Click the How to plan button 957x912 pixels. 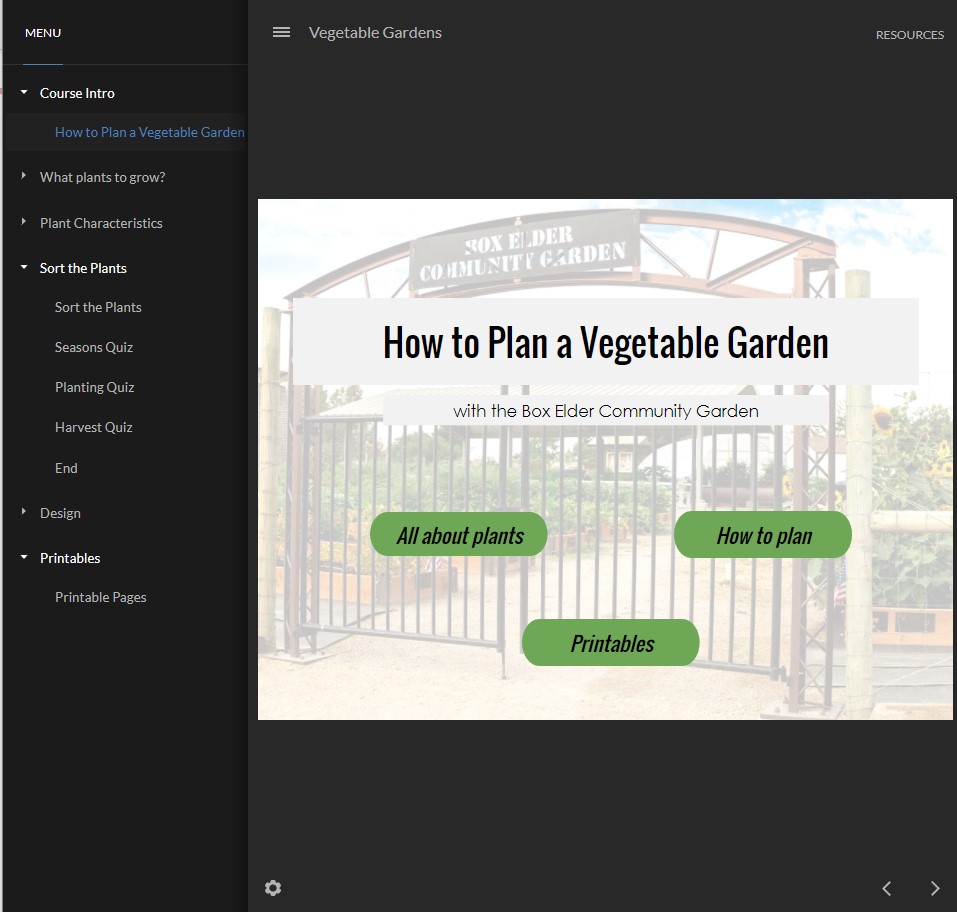[x=763, y=535]
